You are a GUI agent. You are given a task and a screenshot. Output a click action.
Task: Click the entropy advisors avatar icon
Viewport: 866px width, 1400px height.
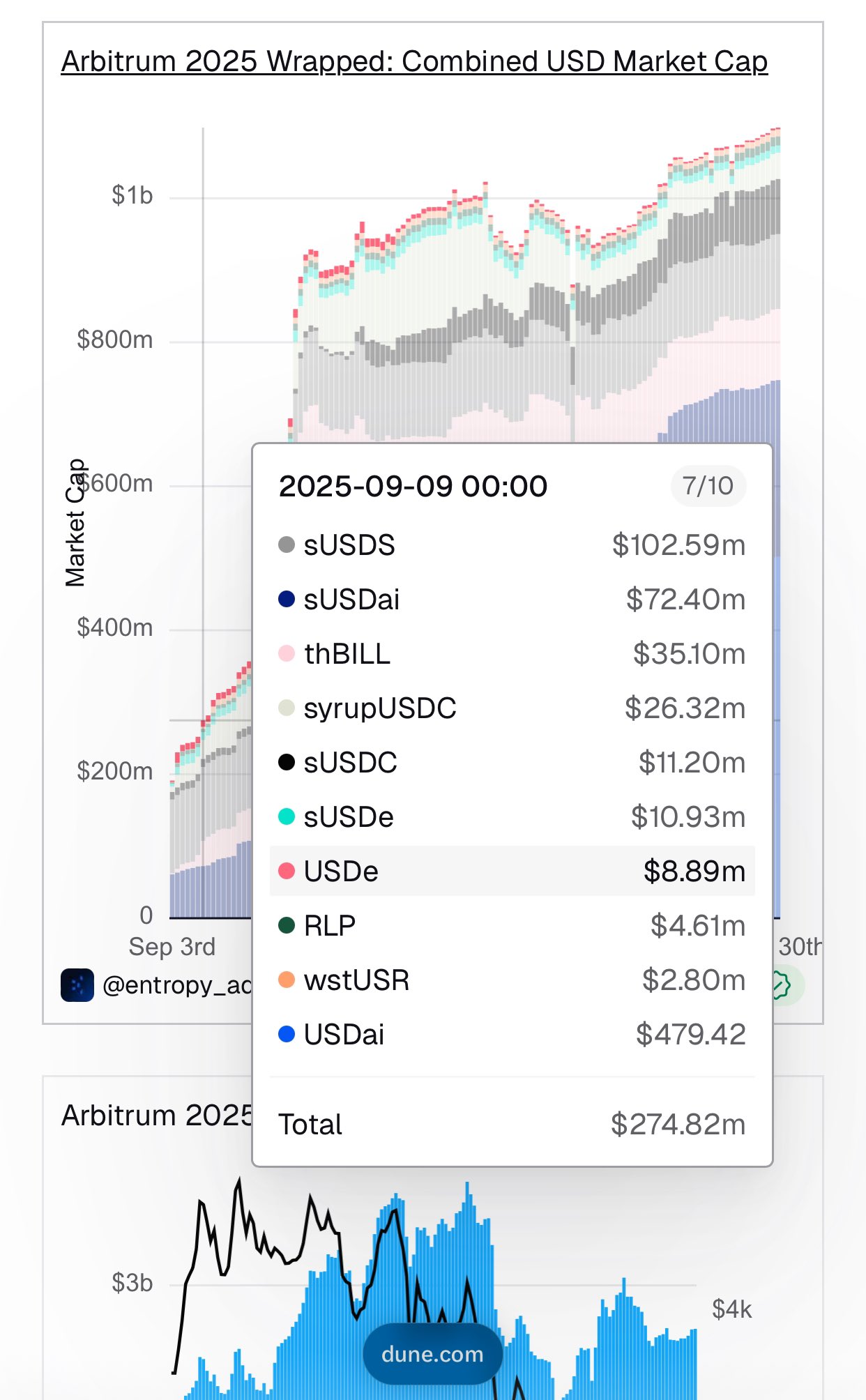pyautogui.click(x=77, y=985)
